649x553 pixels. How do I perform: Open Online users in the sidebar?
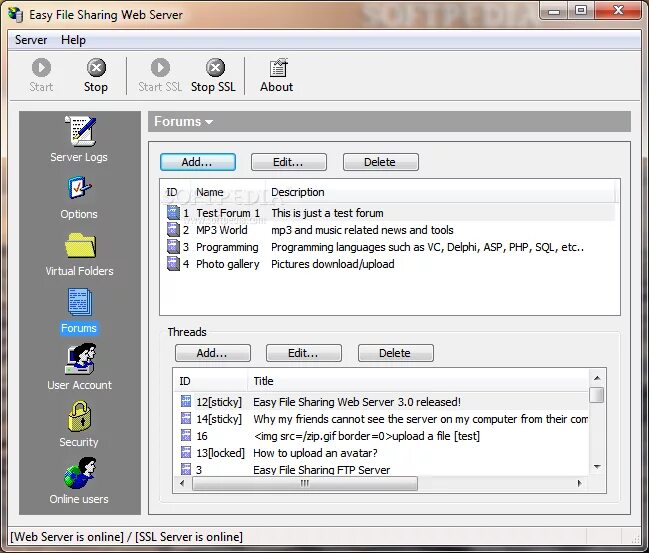[80, 473]
